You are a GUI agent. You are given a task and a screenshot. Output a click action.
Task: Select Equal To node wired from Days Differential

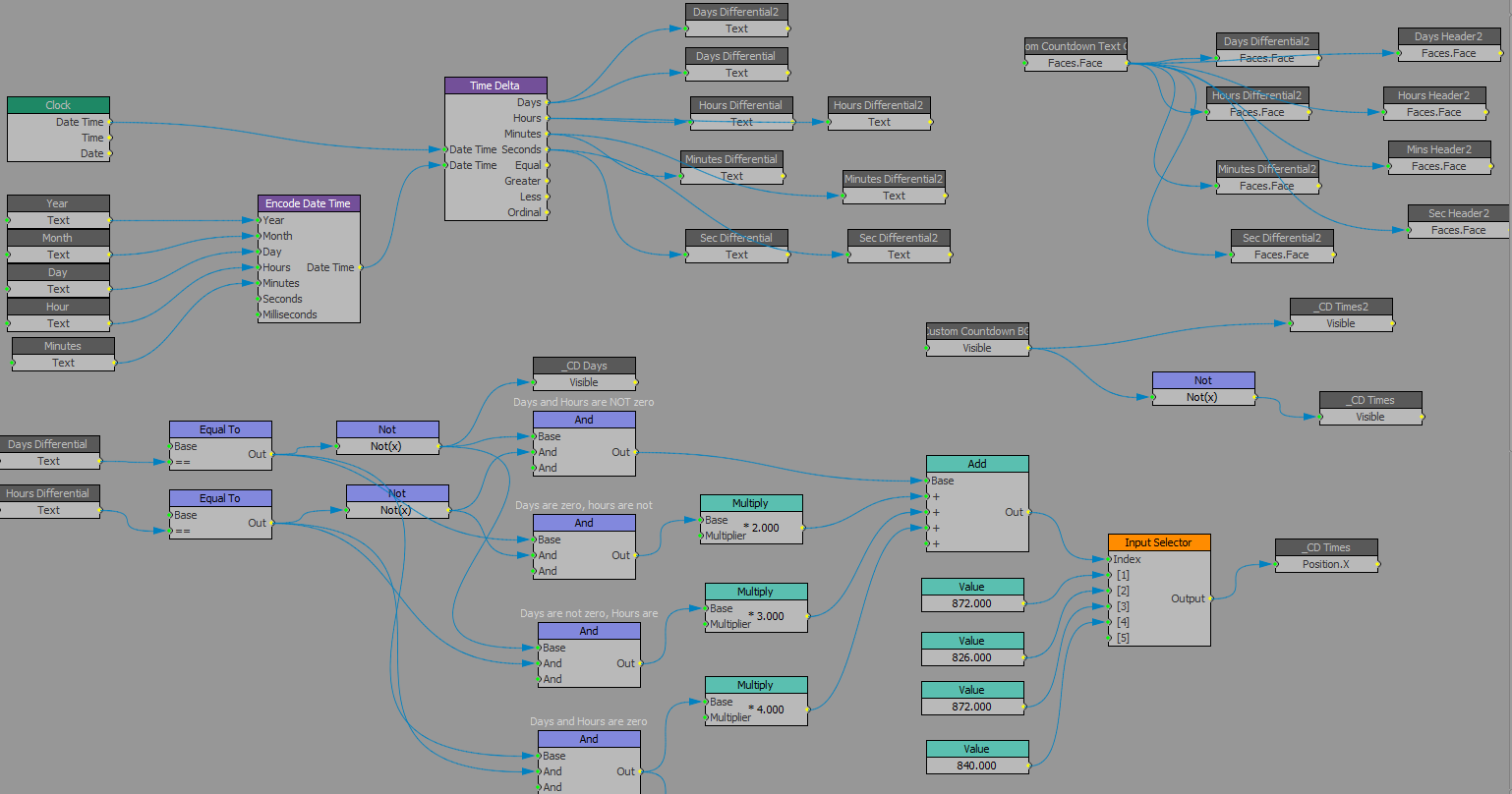[x=220, y=445]
